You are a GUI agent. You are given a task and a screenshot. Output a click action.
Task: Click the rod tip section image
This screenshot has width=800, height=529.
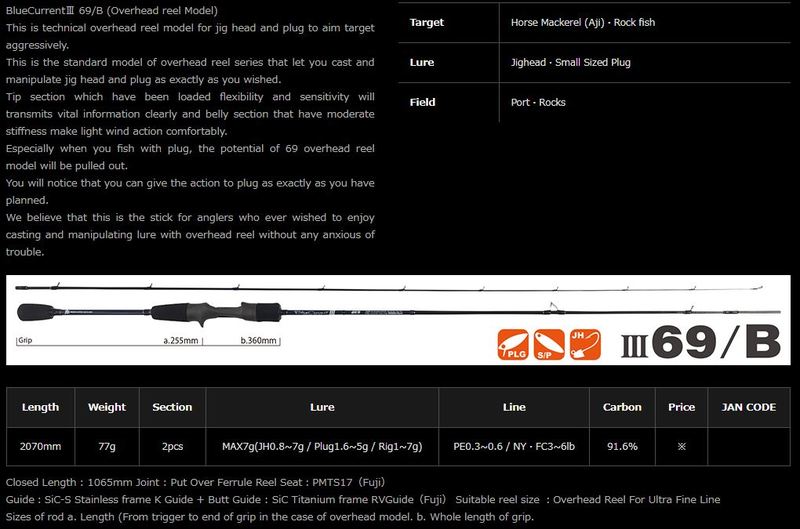tap(389, 288)
